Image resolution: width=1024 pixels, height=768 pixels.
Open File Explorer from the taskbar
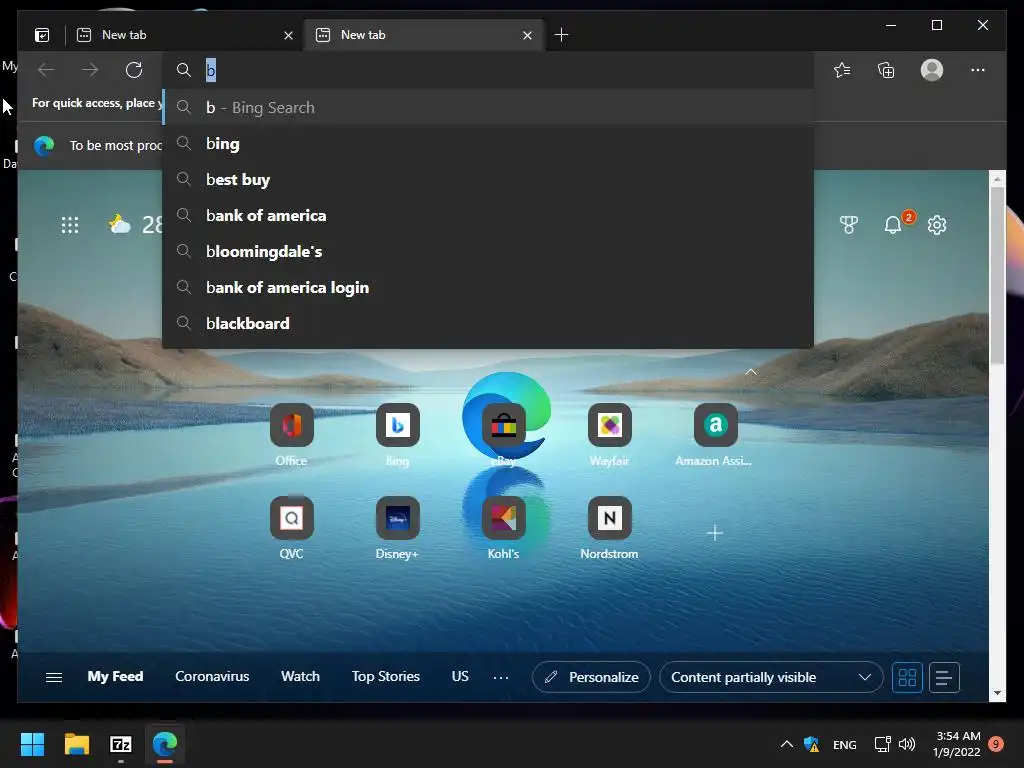pos(76,744)
